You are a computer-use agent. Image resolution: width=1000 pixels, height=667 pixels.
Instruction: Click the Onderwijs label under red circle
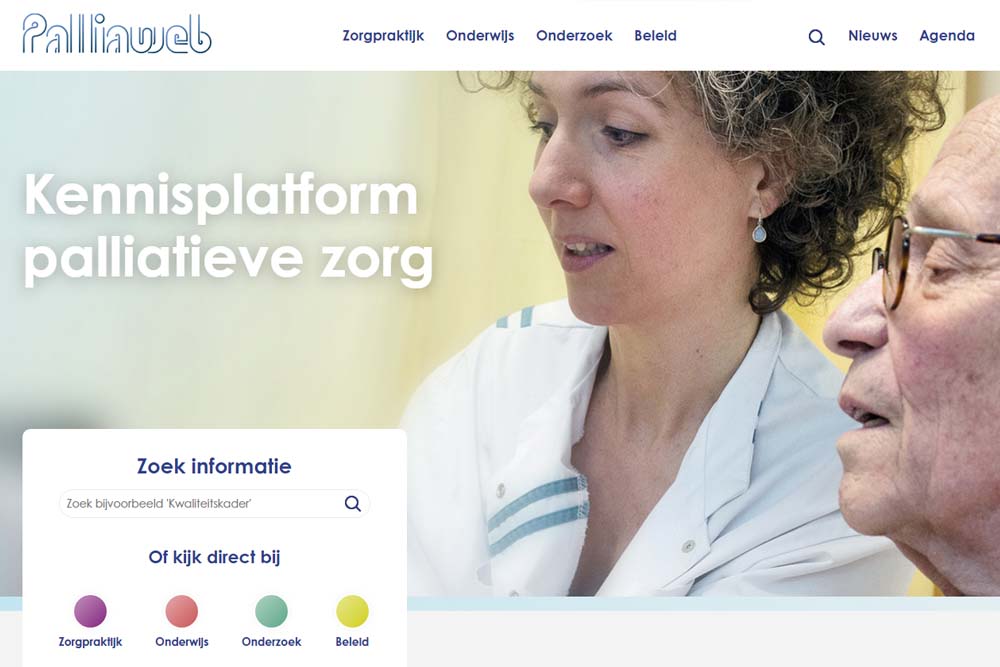(x=182, y=642)
